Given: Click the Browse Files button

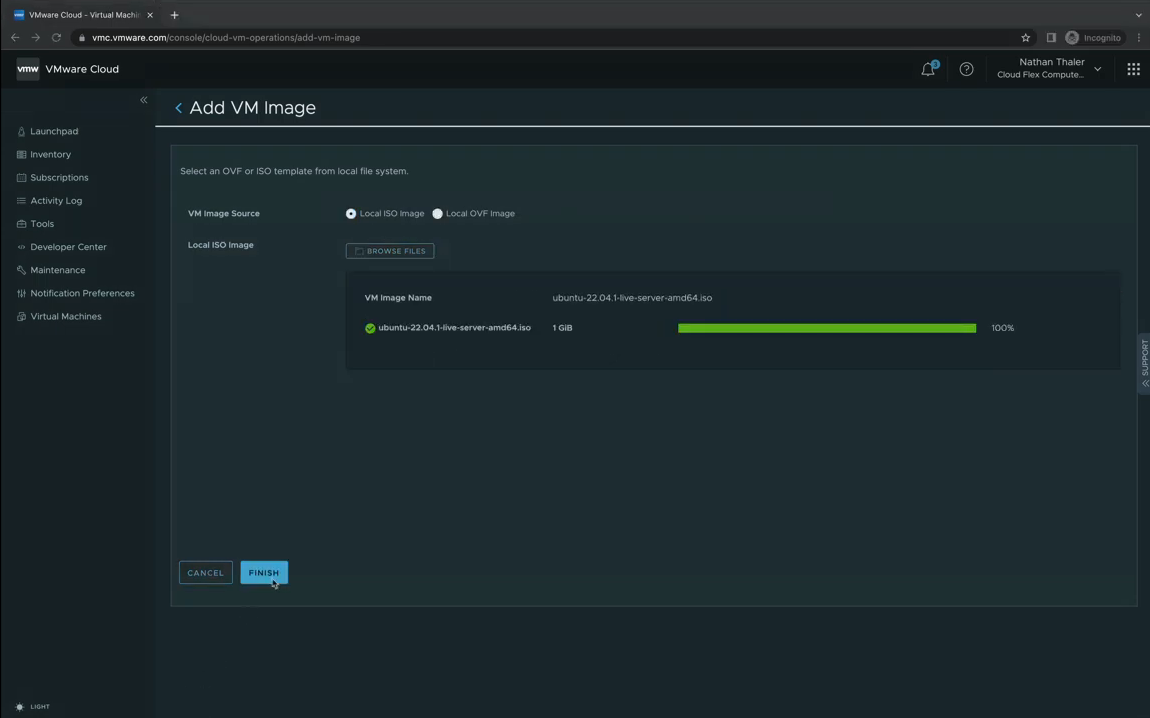Looking at the screenshot, I should pos(389,251).
